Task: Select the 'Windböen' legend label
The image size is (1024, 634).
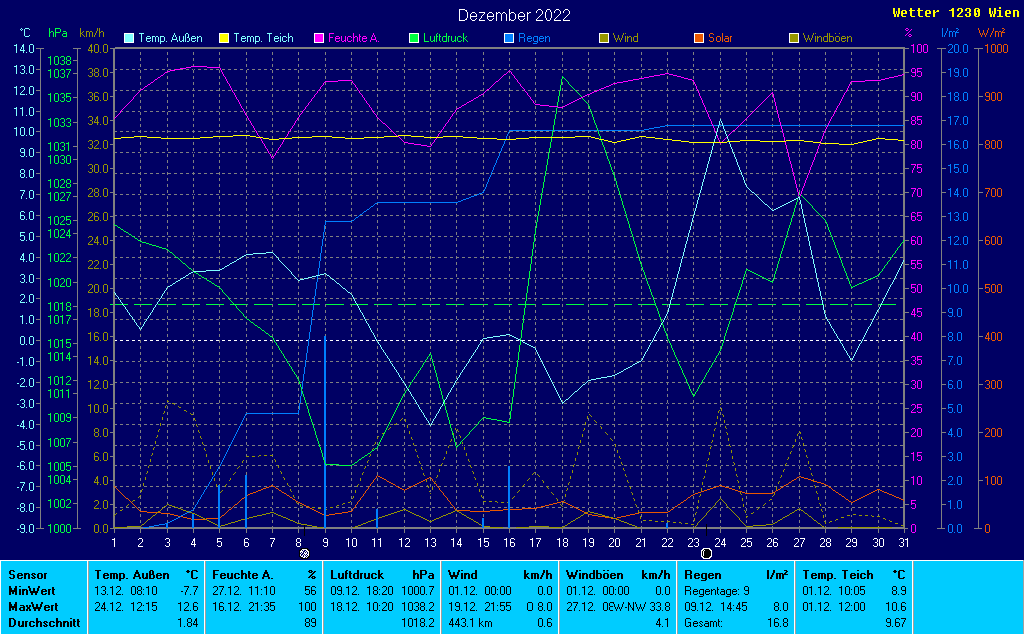Action: tap(827, 39)
